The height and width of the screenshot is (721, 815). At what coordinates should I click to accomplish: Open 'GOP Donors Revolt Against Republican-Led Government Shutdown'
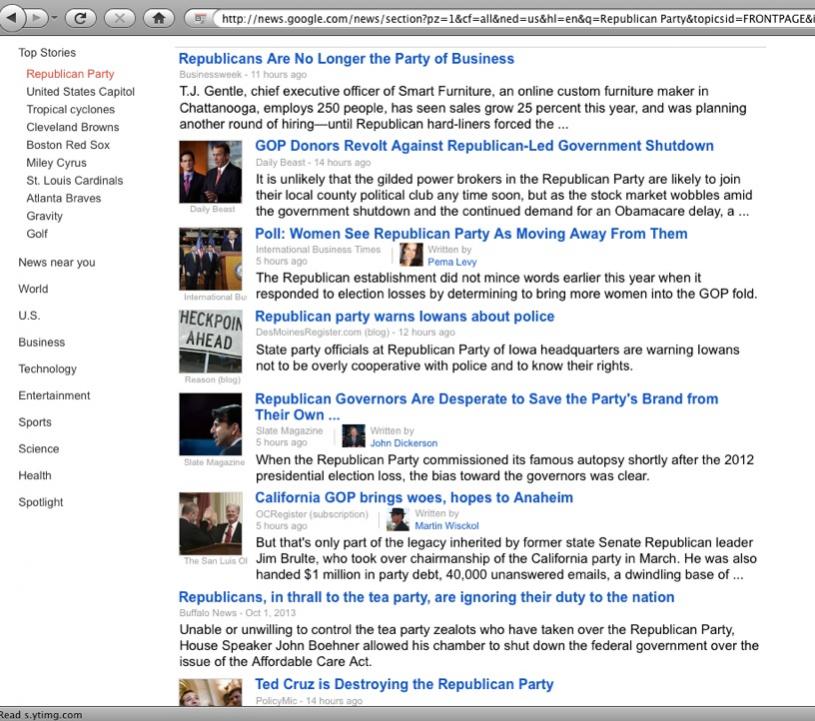484,146
